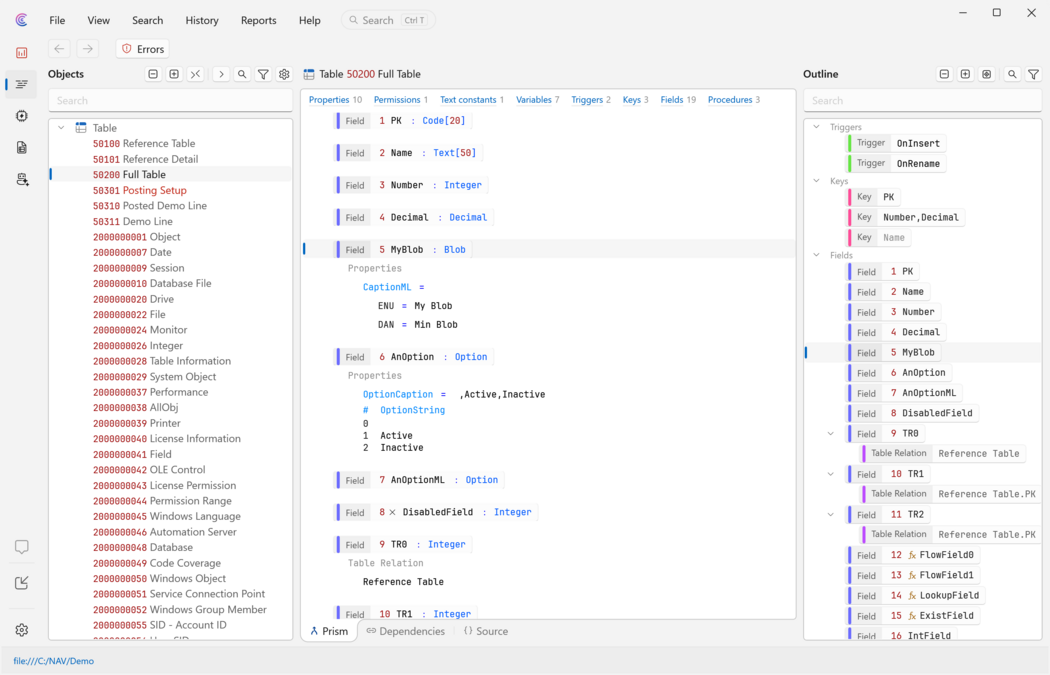Viewport: 1050px width, 675px height.
Task: Expand all in Objects panel toolbar
Action: (x=174, y=74)
